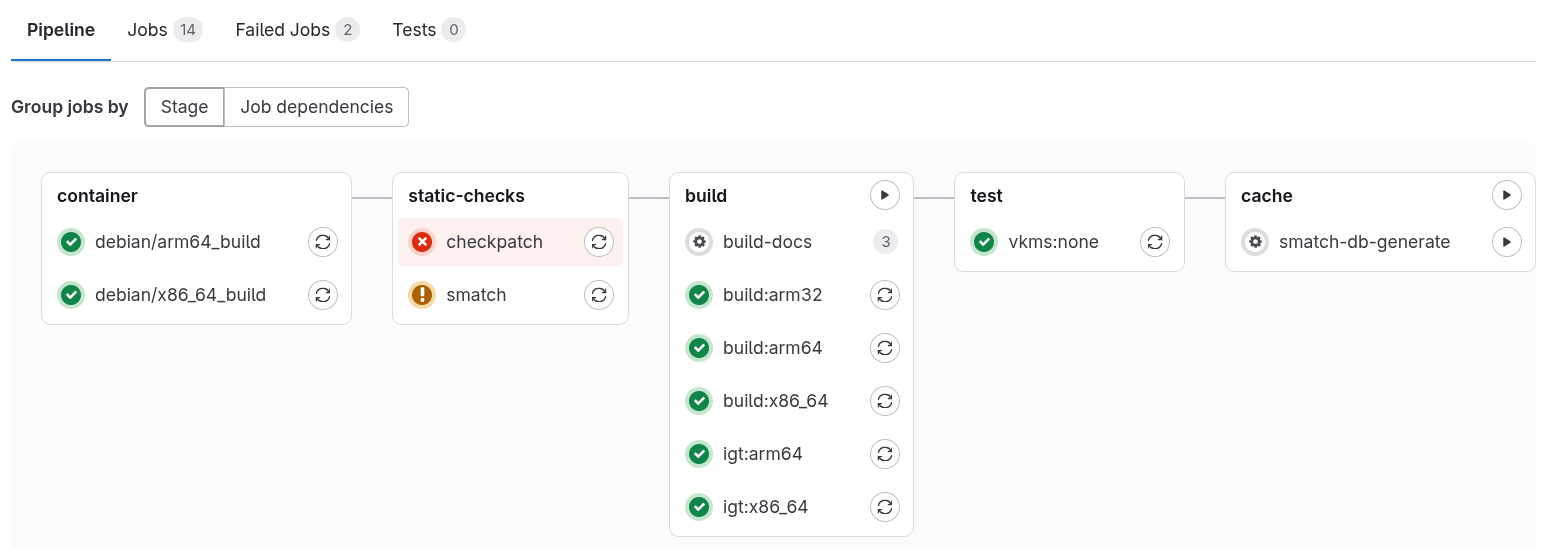The image size is (1552, 548).
Task: Retry the build:arm32 job
Action: [884, 295]
